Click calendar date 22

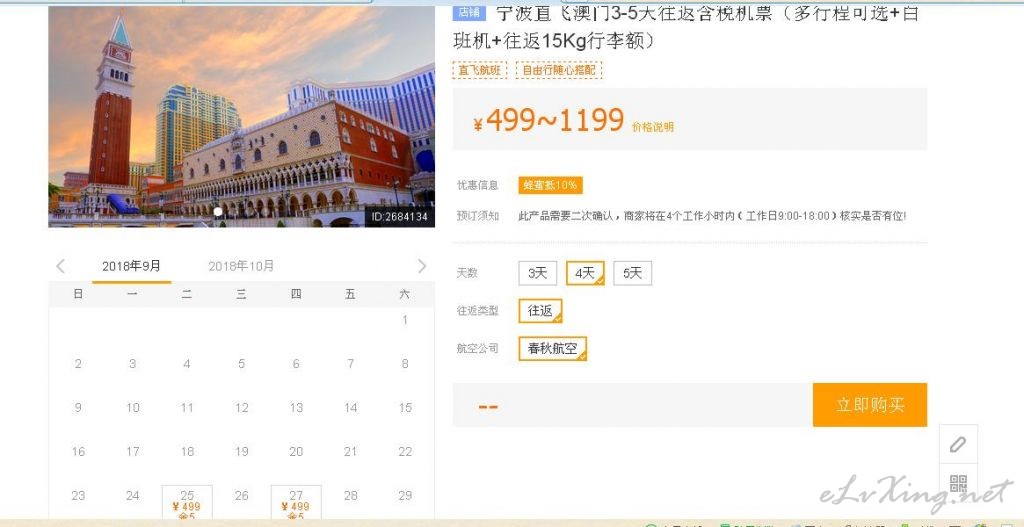click(x=405, y=451)
